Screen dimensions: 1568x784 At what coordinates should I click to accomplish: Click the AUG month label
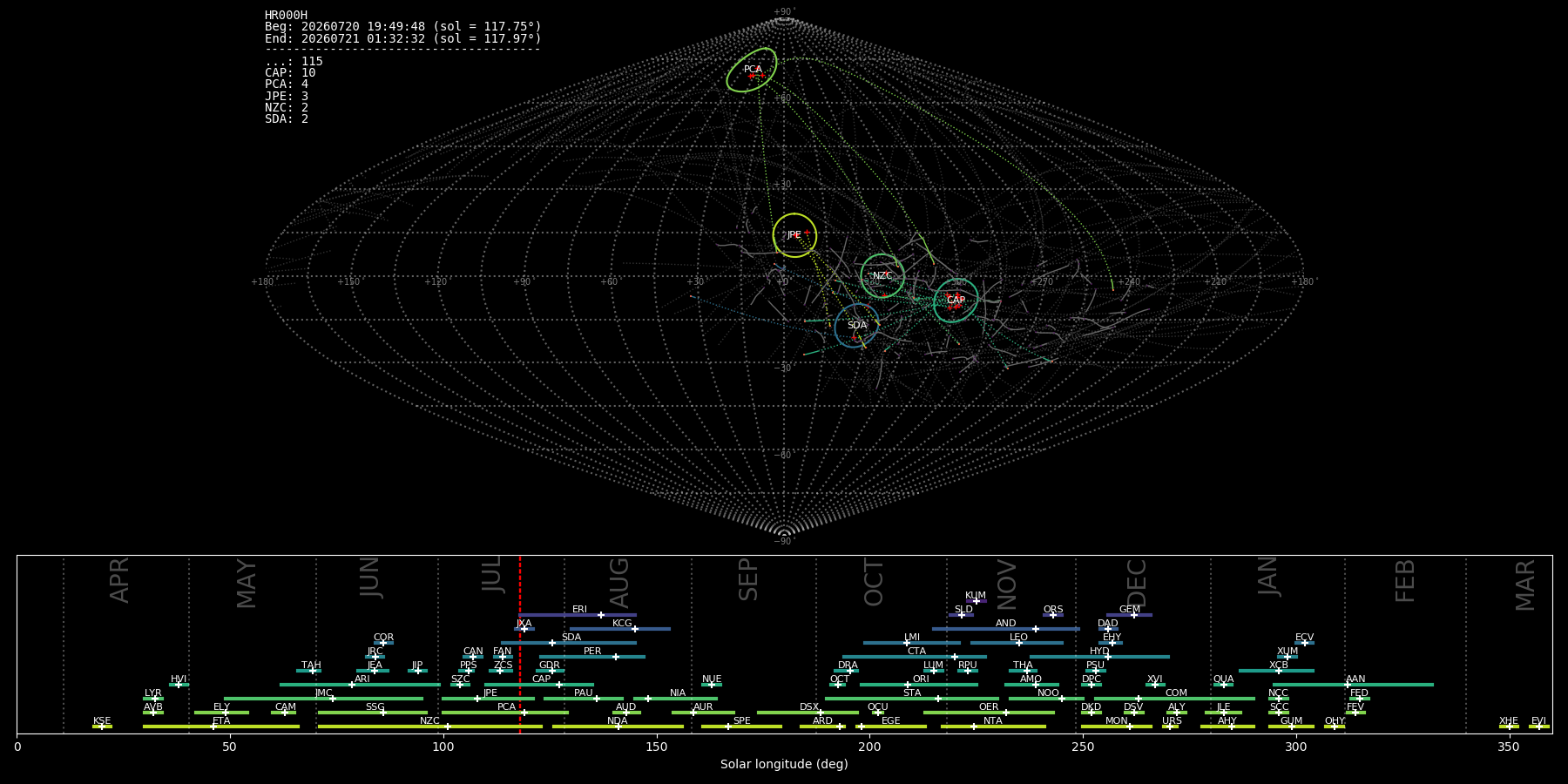coord(619,584)
